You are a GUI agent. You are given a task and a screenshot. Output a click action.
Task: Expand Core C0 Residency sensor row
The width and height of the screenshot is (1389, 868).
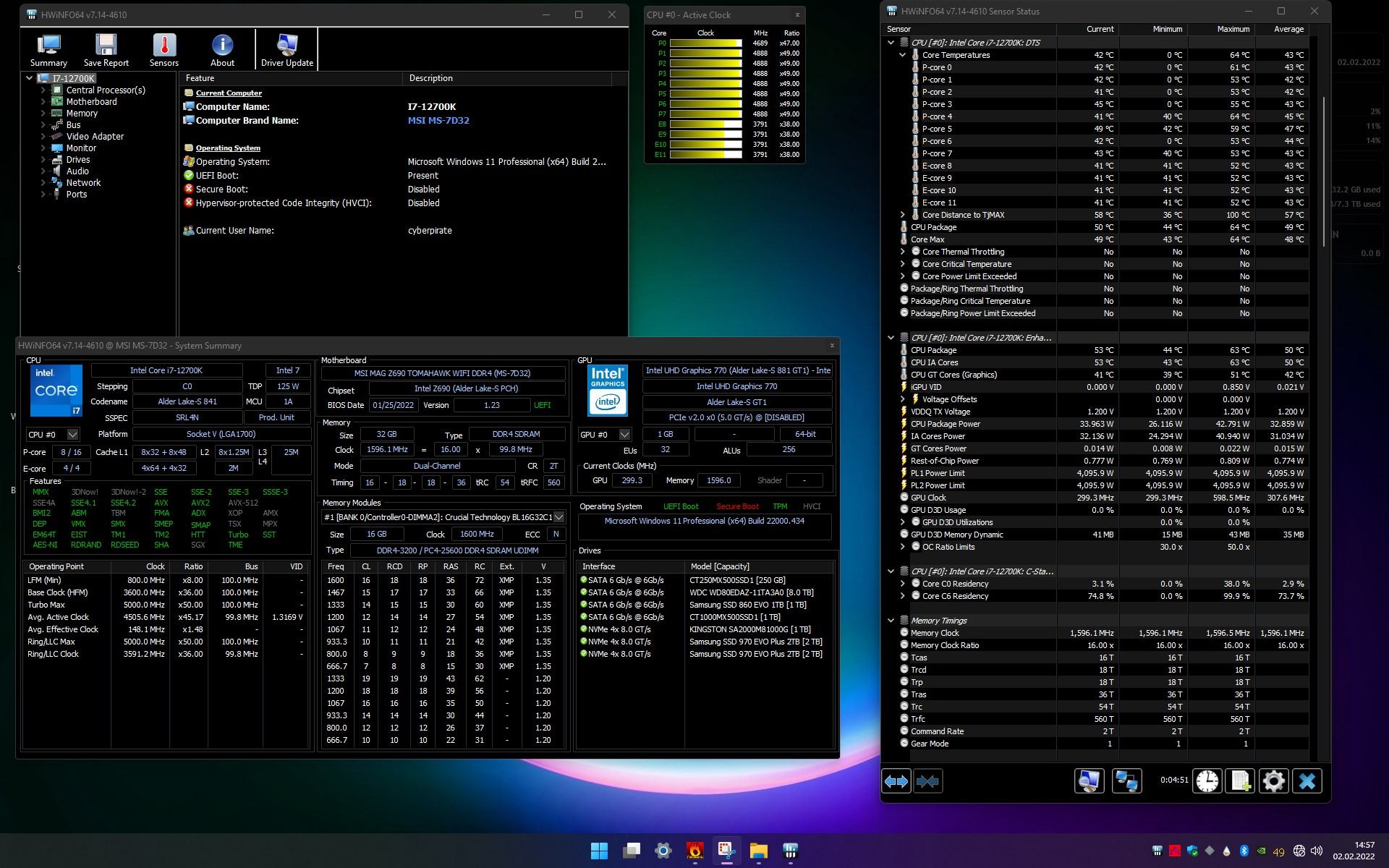point(903,584)
